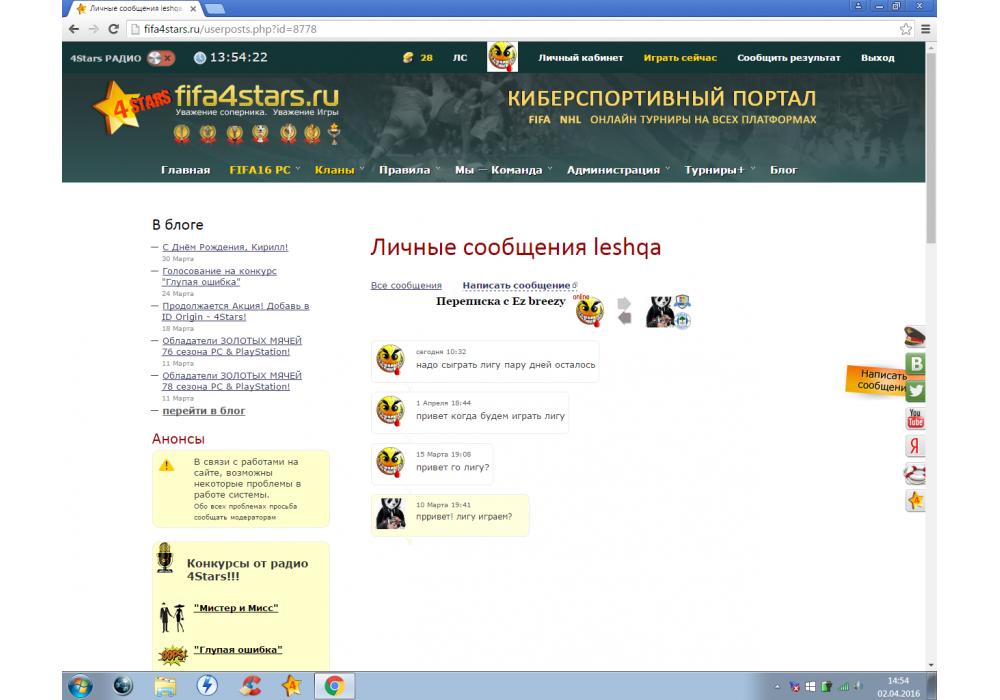Viewport: 1000px width, 700px height.
Task: Click the YouTube icon in side panel
Action: 914,419
